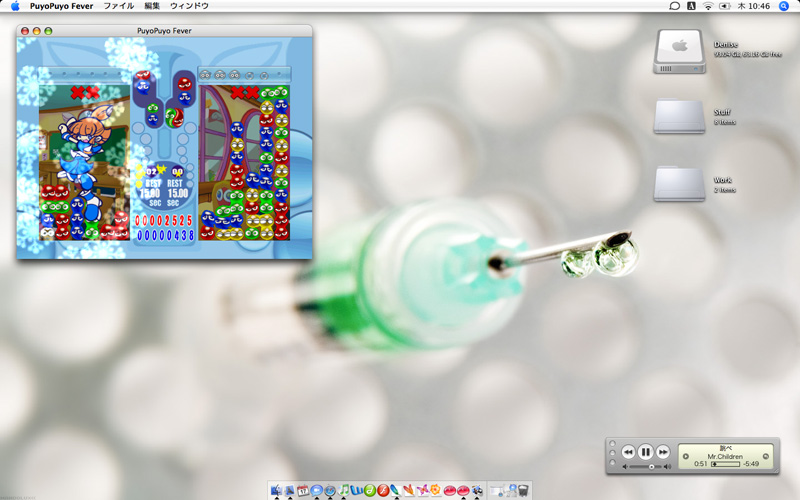The width and height of the screenshot is (800, 500).
Task: Open the input source menu (A icon)
Action: (691, 6)
